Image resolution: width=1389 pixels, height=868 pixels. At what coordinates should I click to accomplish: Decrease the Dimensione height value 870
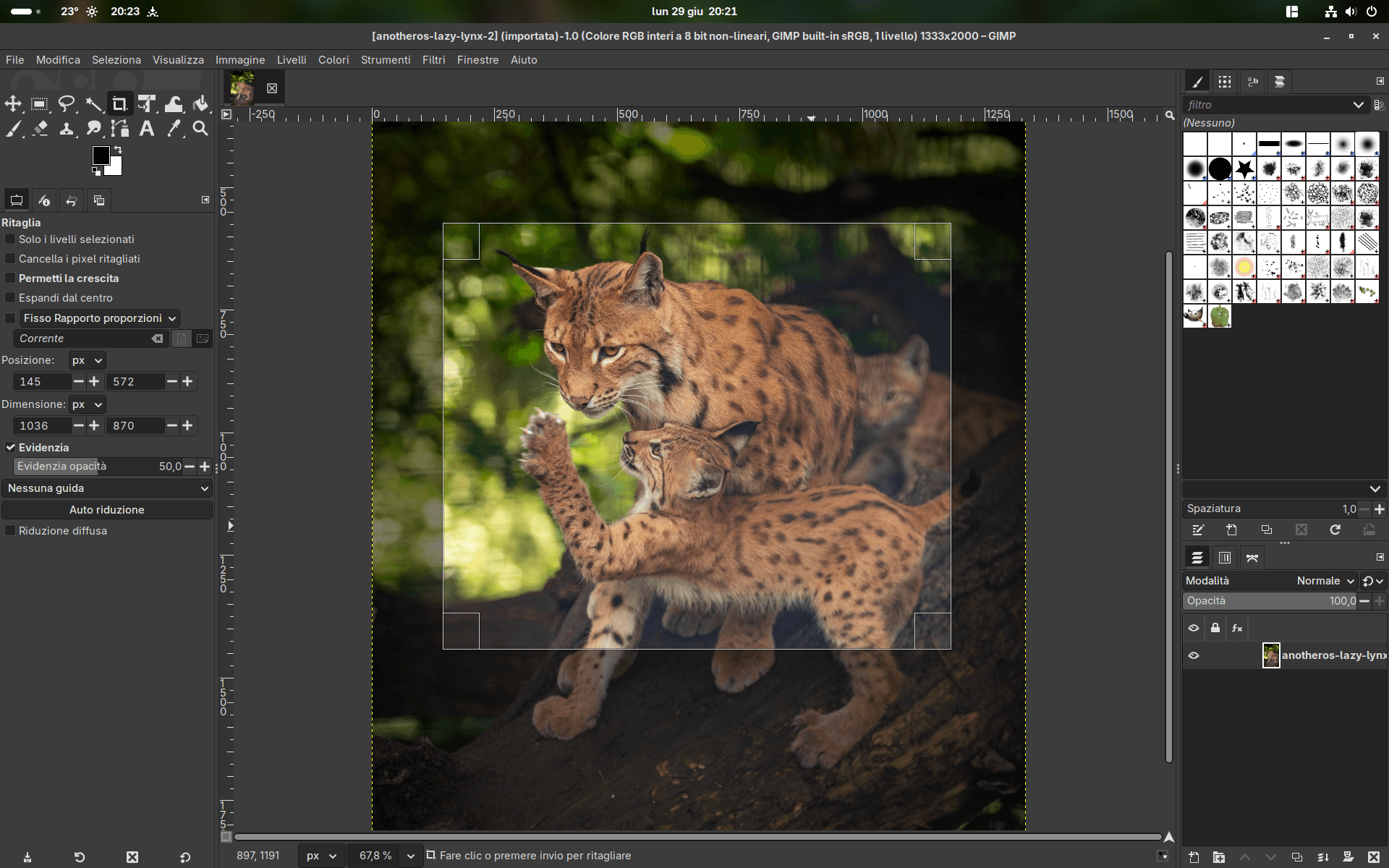pyautogui.click(x=171, y=426)
